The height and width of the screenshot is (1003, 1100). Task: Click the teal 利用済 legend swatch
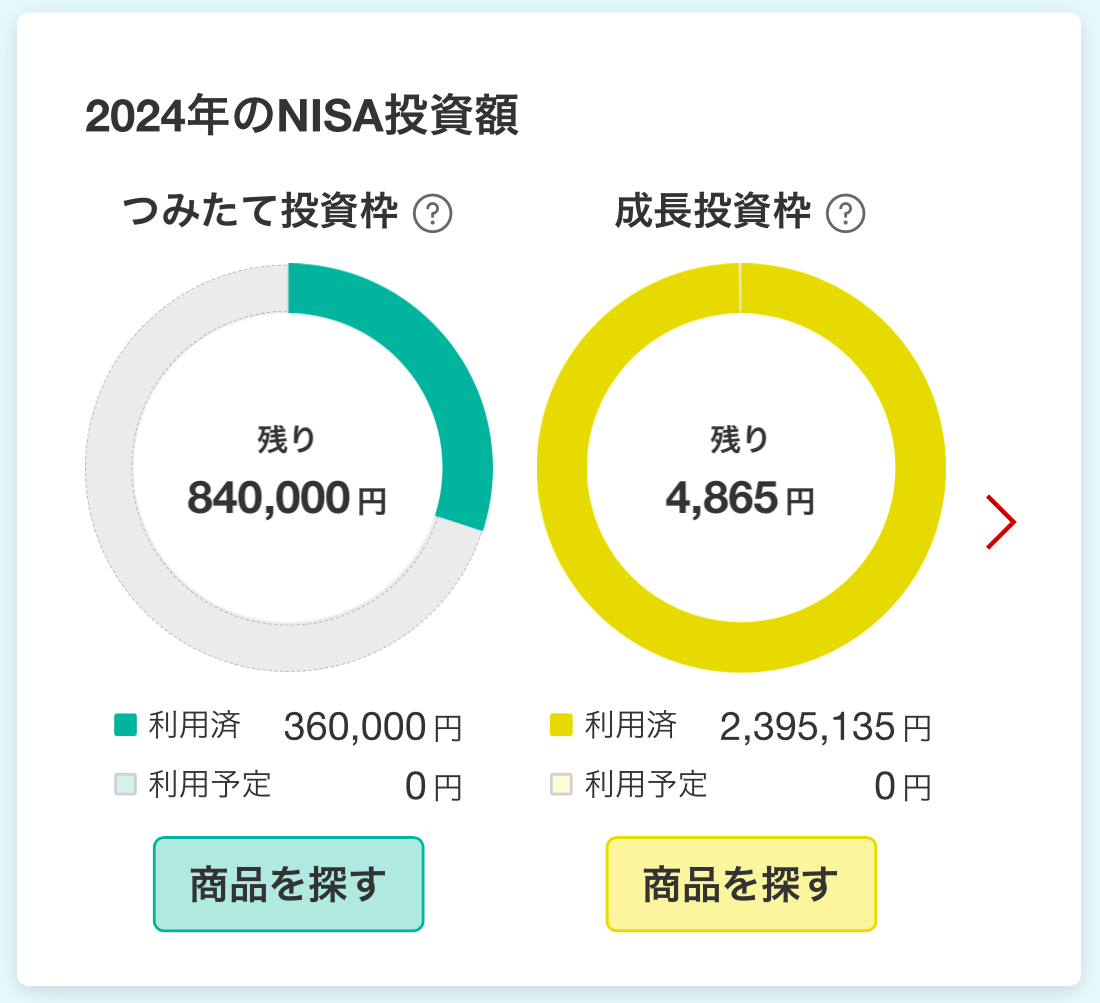point(126,725)
